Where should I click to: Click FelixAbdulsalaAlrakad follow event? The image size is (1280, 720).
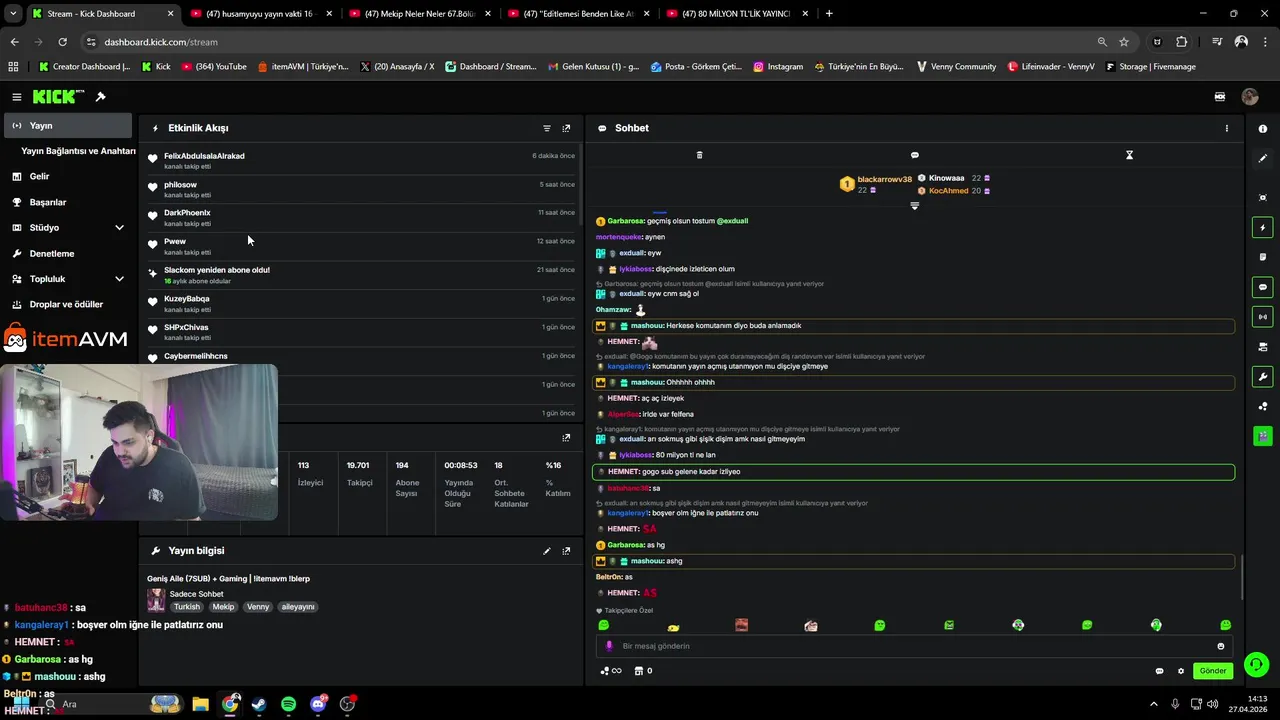(x=361, y=160)
